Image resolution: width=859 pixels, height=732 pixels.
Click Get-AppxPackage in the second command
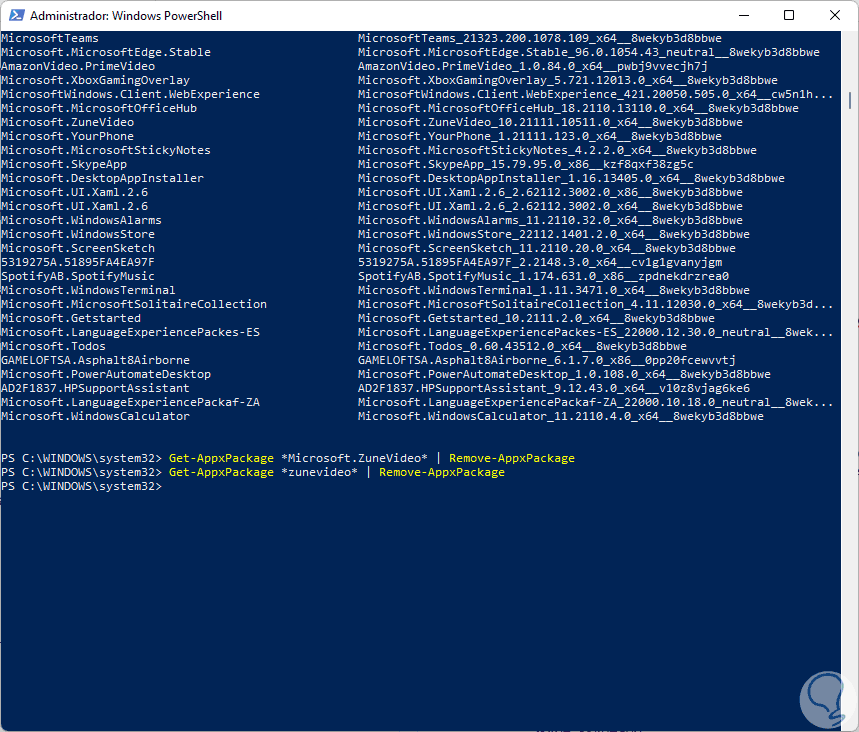click(x=221, y=472)
